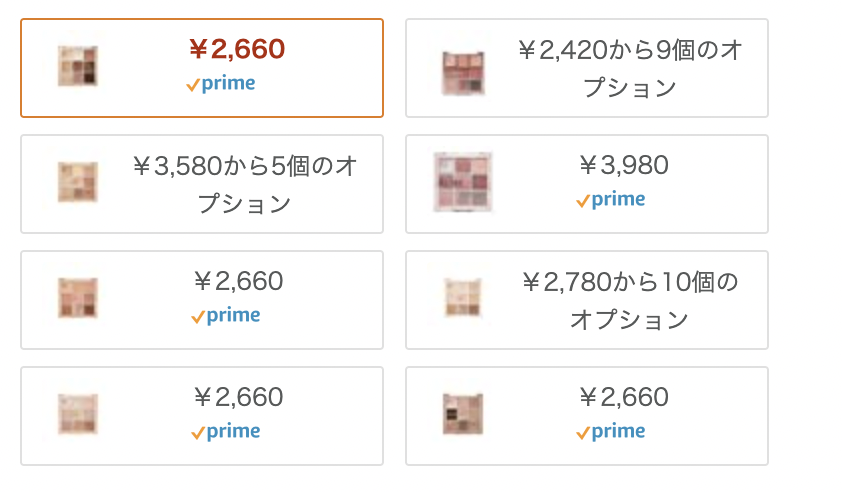This screenshot has height=492, width=842.
Task: Click the palette thumbnail in the orange-bordered selected option
Action: click(78, 66)
